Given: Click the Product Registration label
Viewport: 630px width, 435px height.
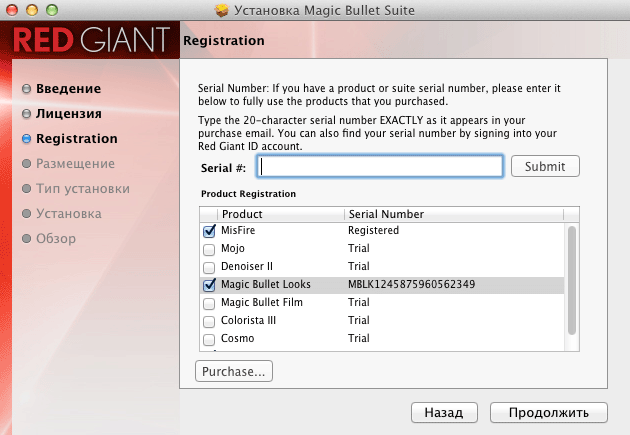Looking at the screenshot, I should (248, 194).
